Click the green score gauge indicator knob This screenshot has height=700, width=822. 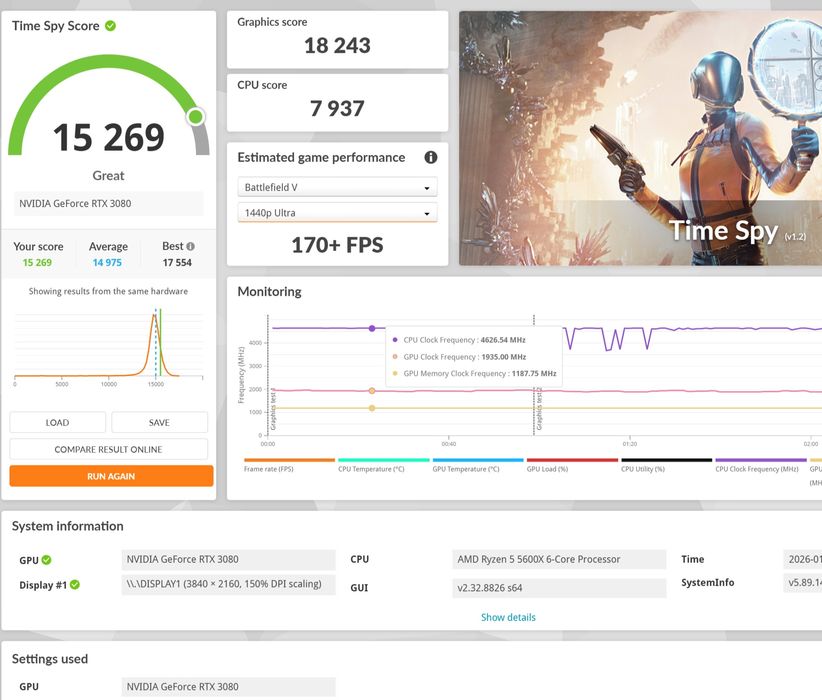[x=196, y=116]
